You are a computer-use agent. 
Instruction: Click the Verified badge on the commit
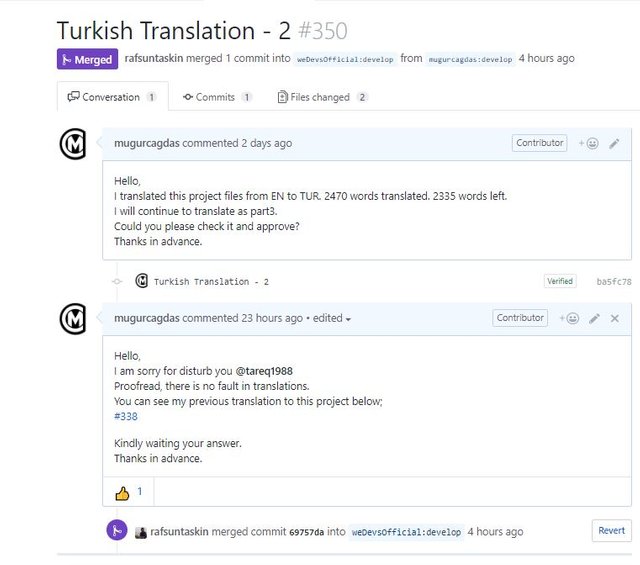(x=560, y=282)
